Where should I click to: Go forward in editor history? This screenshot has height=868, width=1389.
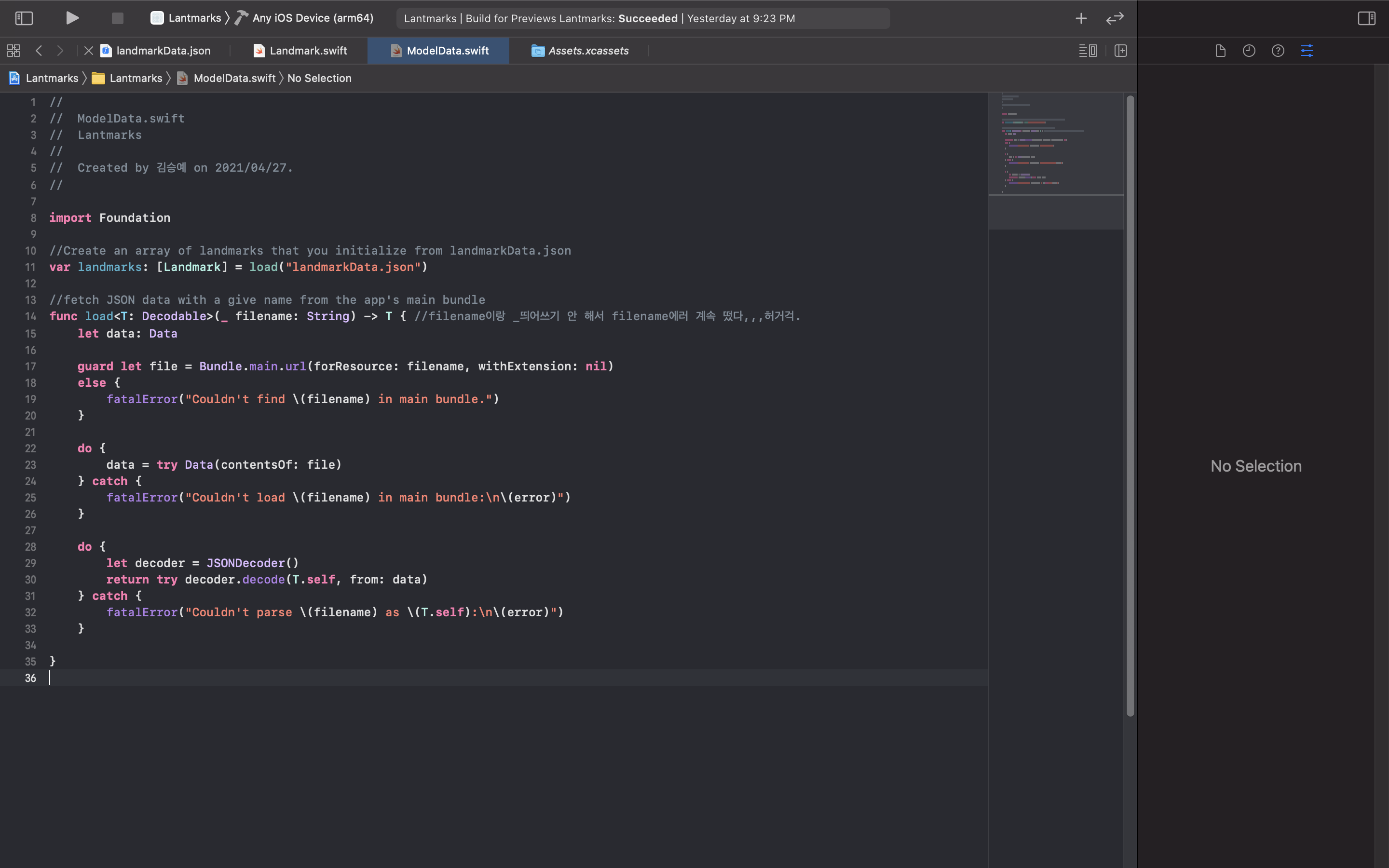60,51
